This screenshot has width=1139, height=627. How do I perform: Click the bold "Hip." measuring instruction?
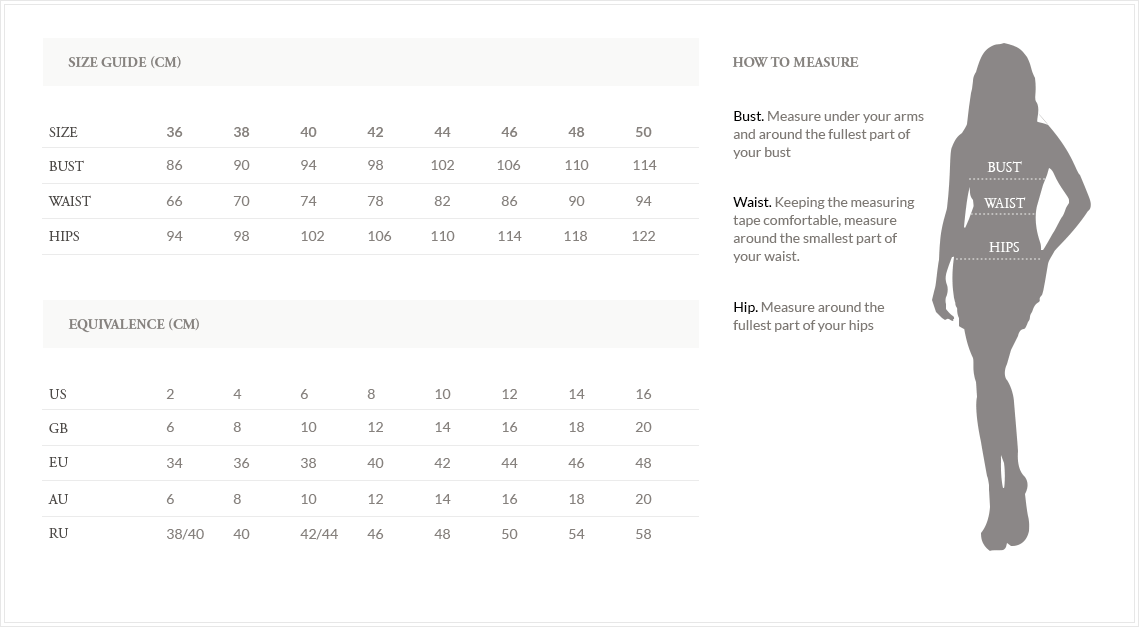(x=745, y=307)
